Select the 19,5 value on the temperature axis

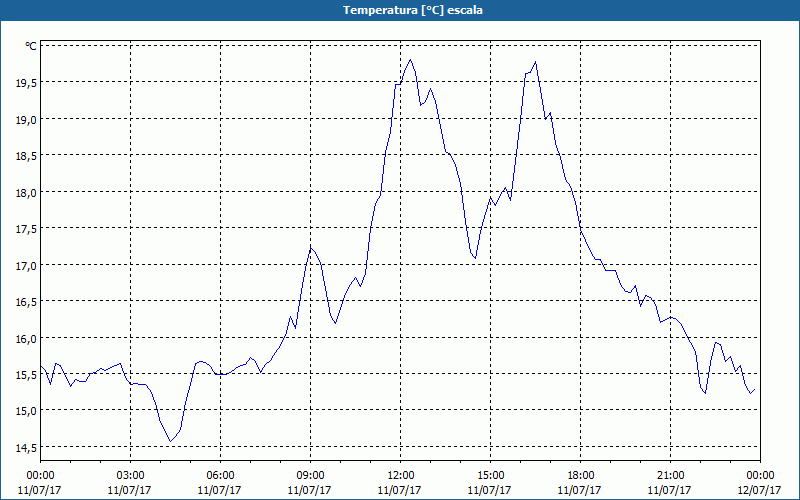tap(26, 84)
